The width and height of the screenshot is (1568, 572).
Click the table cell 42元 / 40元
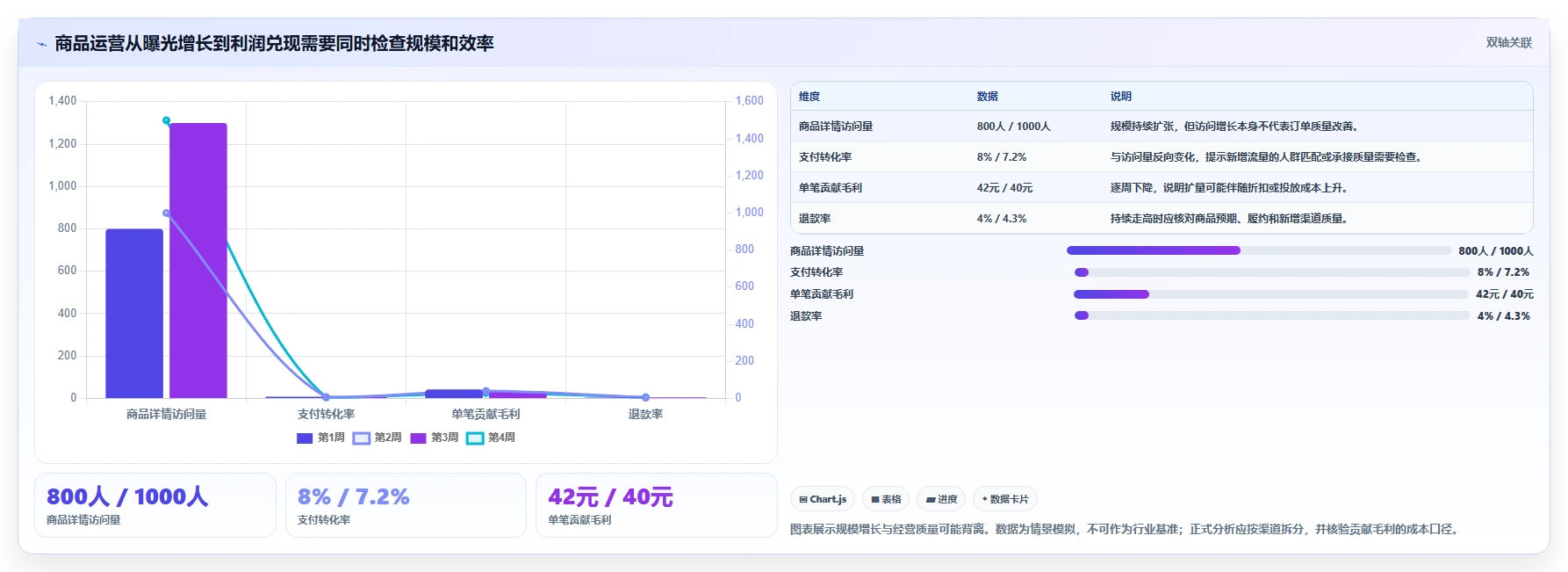1004,188
